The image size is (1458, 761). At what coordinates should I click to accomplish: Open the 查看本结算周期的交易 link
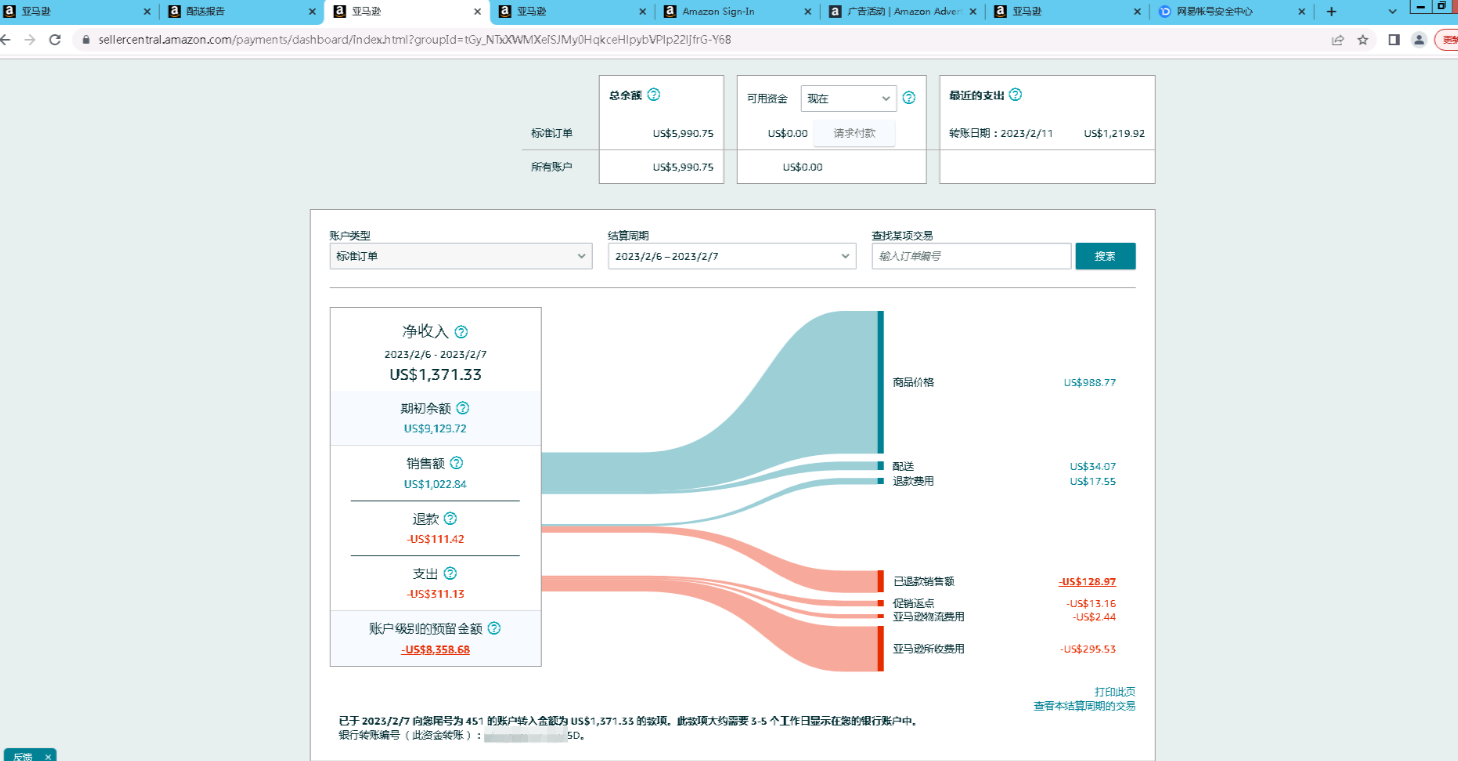pos(1084,706)
